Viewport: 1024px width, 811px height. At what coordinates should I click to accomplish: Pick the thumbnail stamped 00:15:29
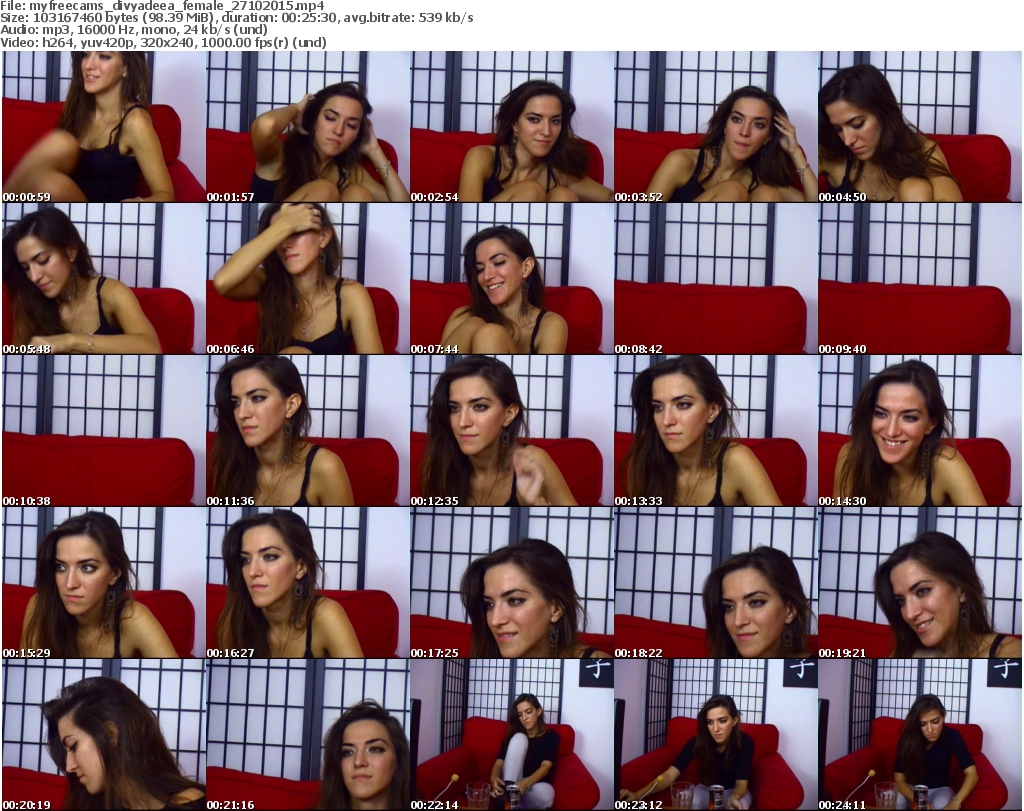coord(103,582)
